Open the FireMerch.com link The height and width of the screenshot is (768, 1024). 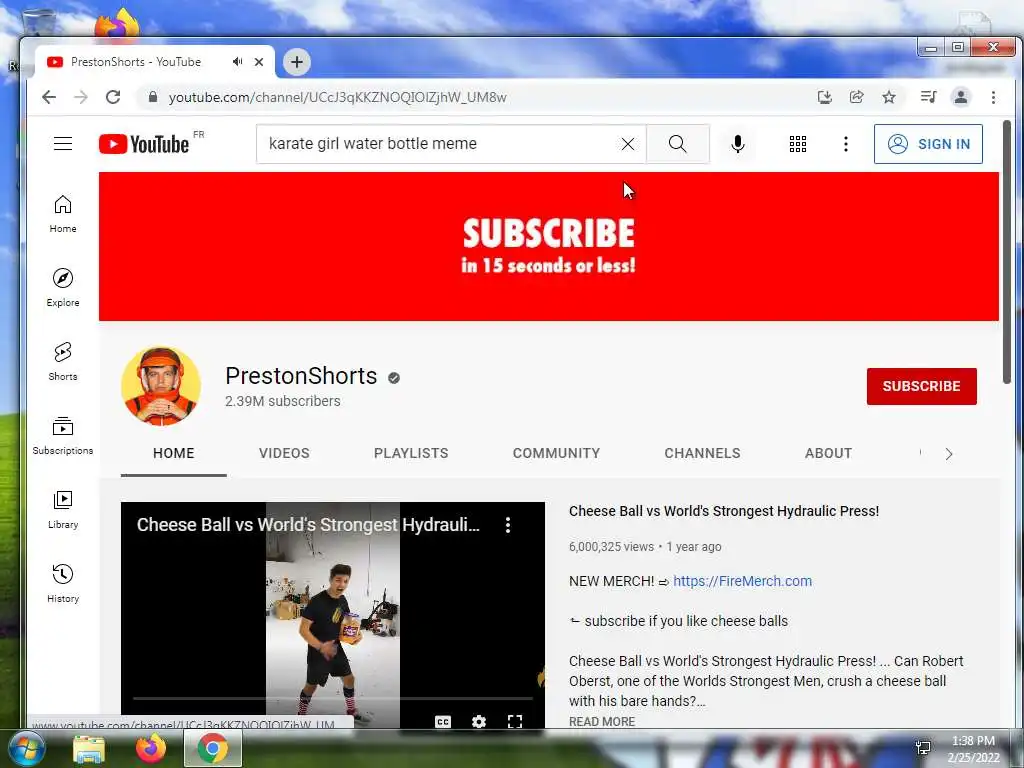tap(743, 581)
